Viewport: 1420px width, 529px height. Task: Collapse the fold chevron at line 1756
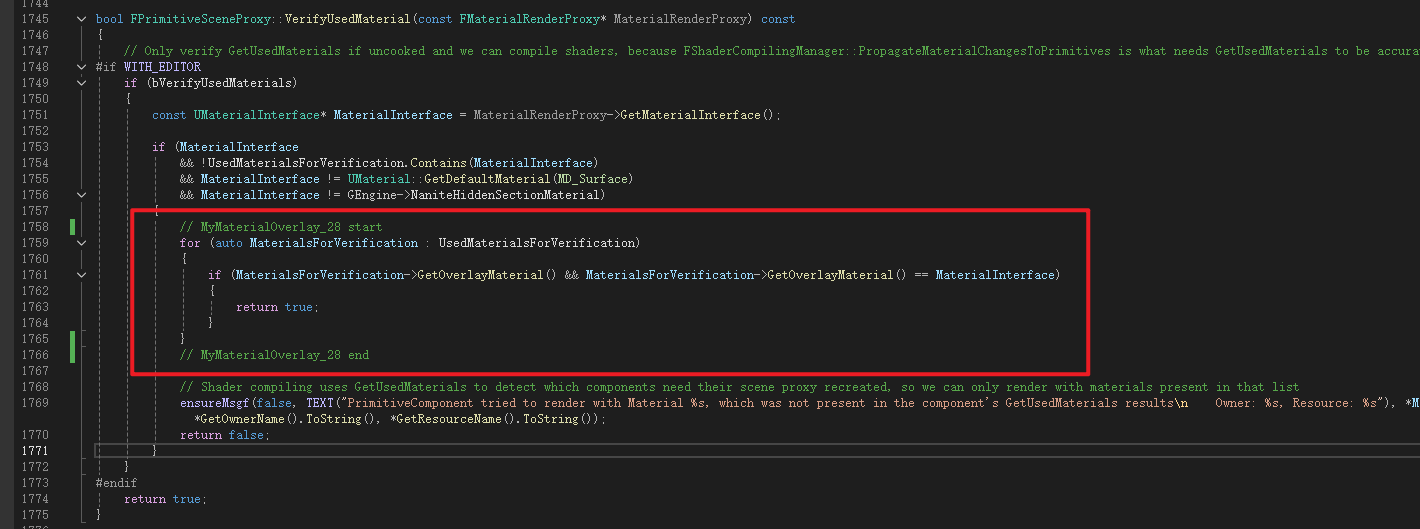click(81, 195)
